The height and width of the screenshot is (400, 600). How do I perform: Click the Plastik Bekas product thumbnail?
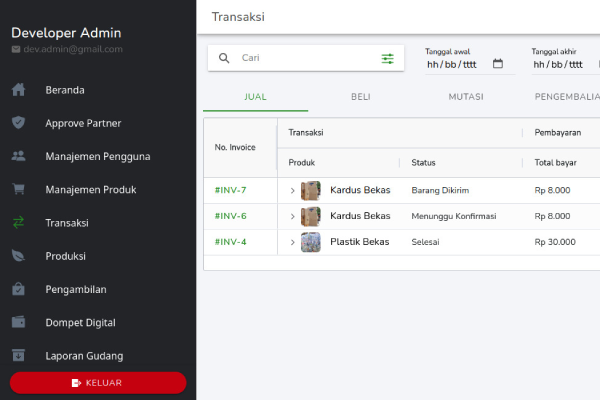(x=311, y=242)
